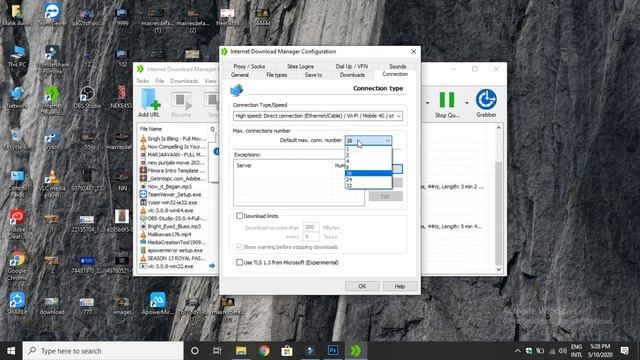This screenshot has width=640, height=360.
Task: Switch to the Downloads tab
Action: coord(352,75)
